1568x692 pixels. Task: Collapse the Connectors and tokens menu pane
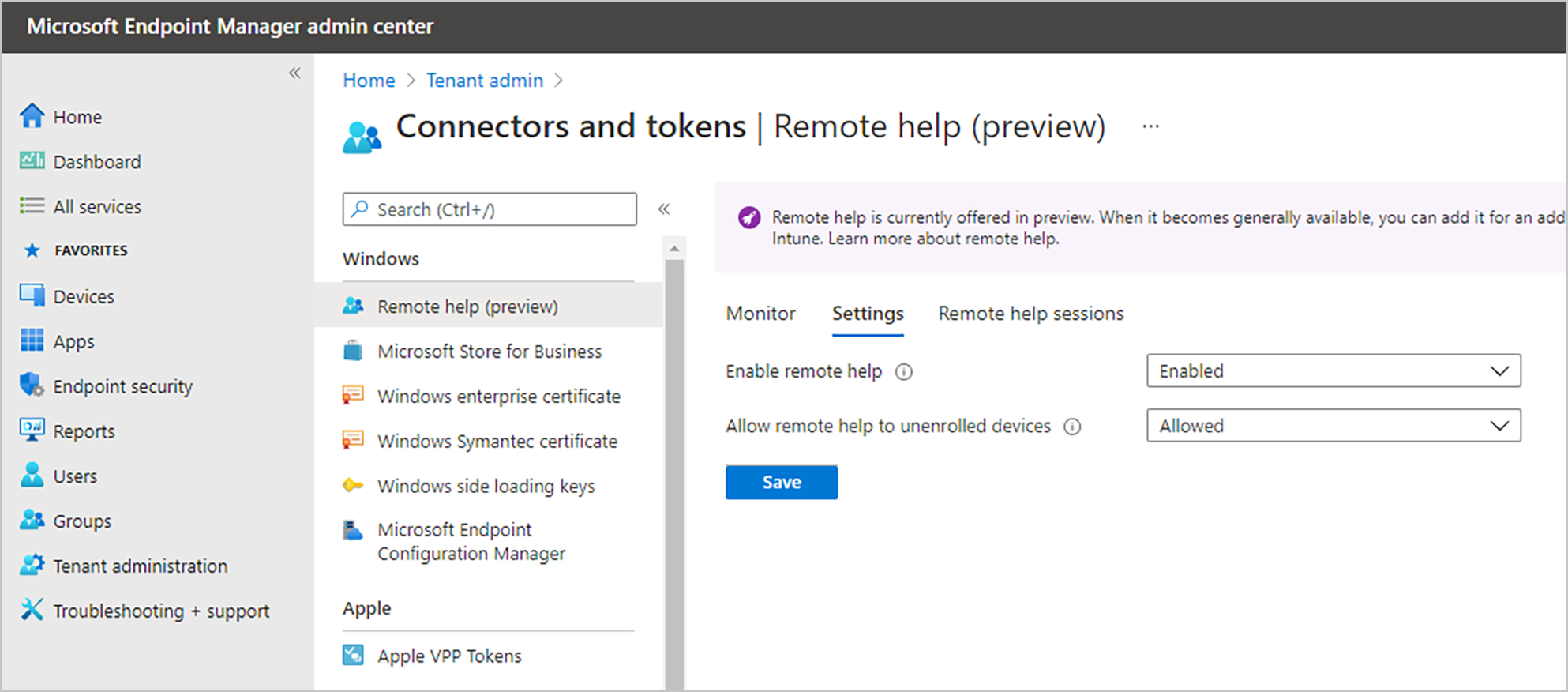click(x=664, y=209)
